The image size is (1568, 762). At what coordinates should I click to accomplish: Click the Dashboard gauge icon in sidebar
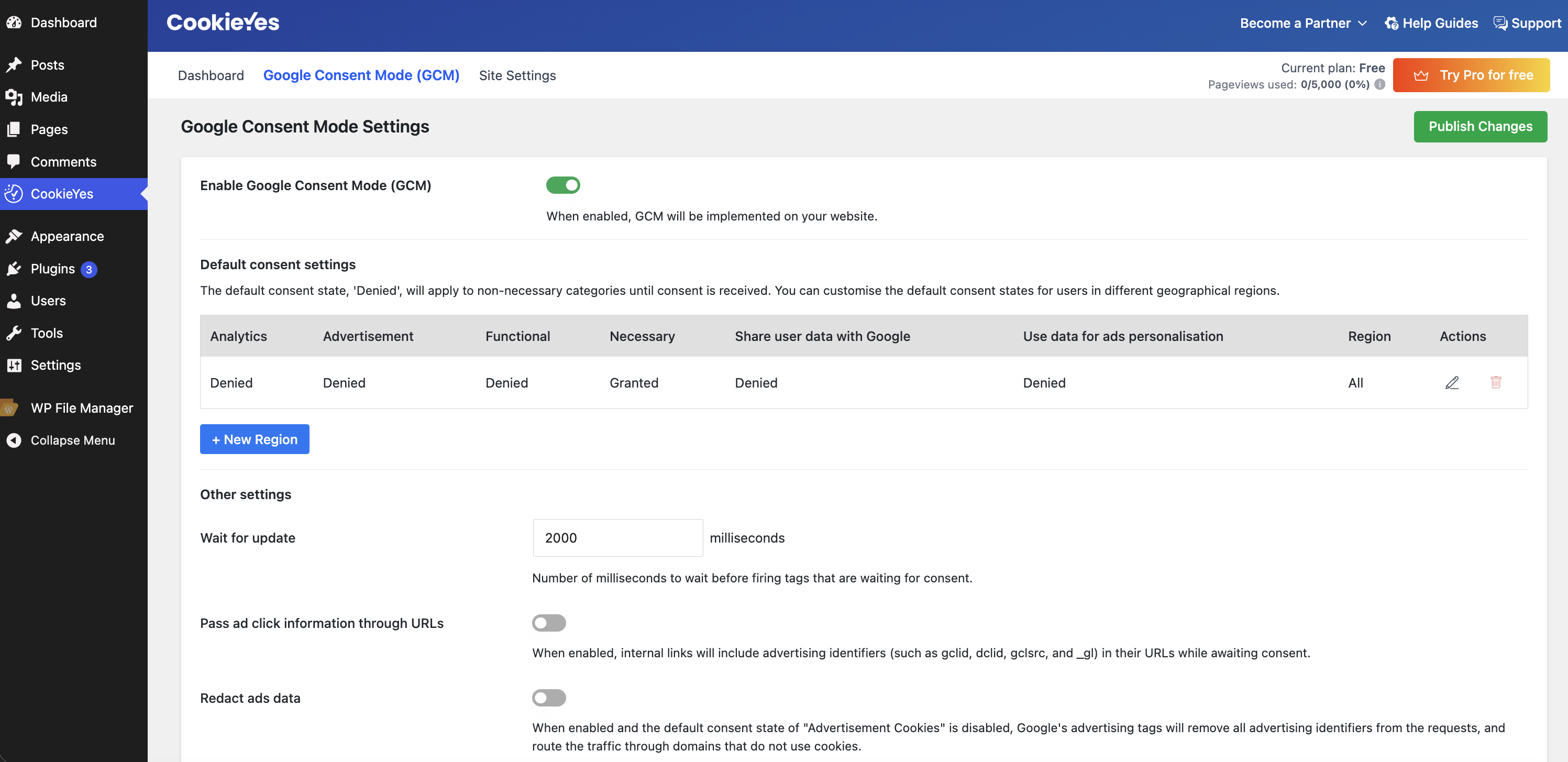tap(14, 23)
